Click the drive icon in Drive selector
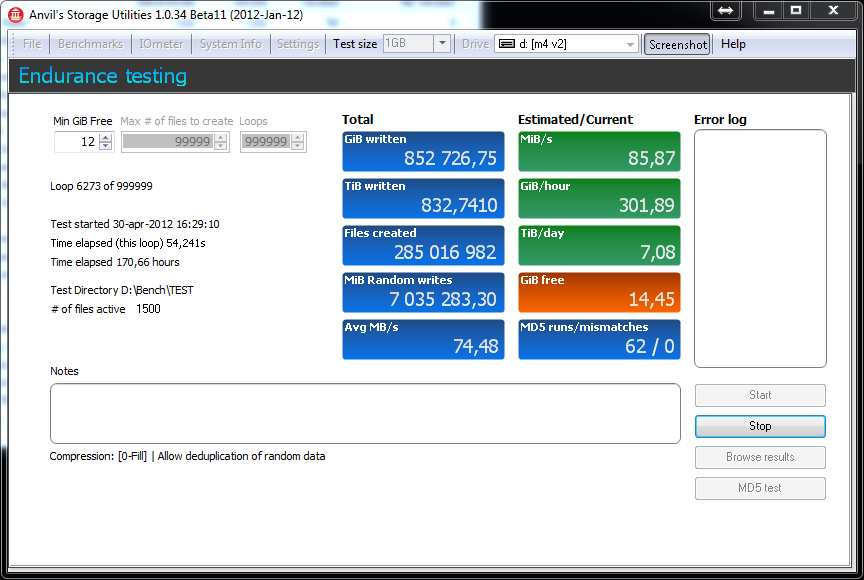Image resolution: width=864 pixels, height=580 pixels. (506, 44)
